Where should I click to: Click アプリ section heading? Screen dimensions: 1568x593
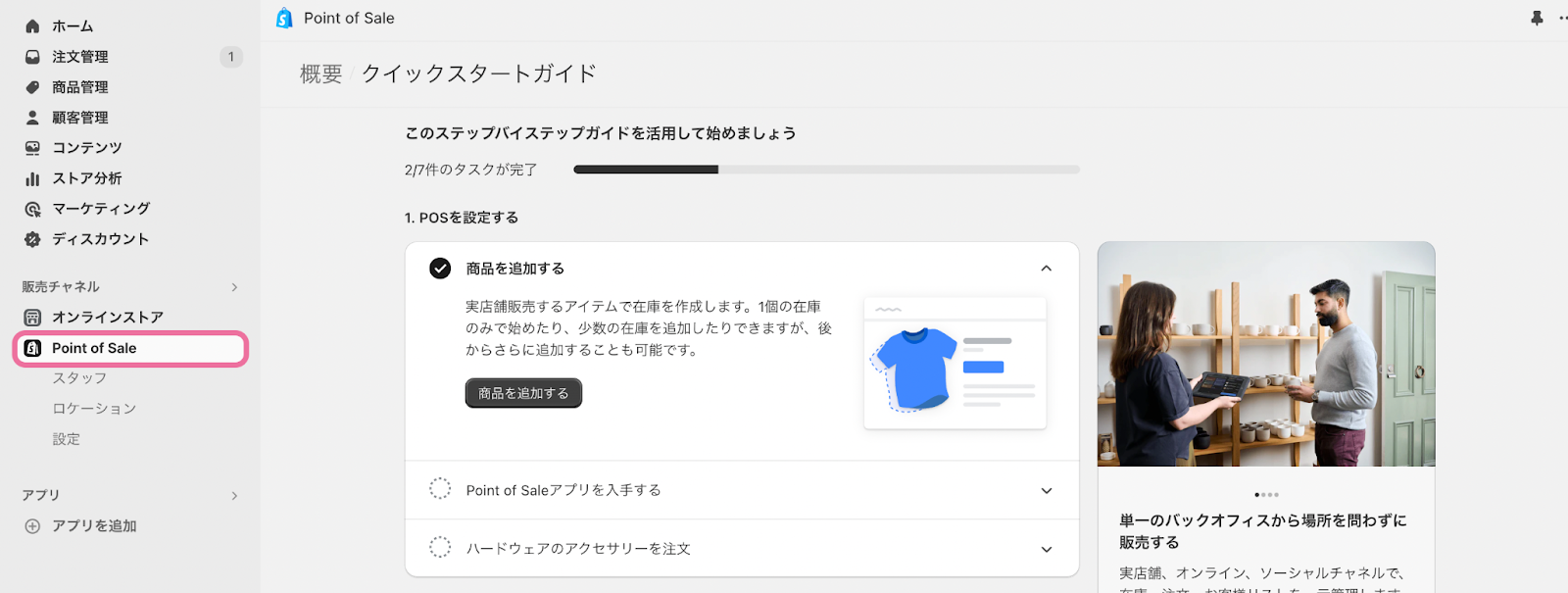[40, 496]
